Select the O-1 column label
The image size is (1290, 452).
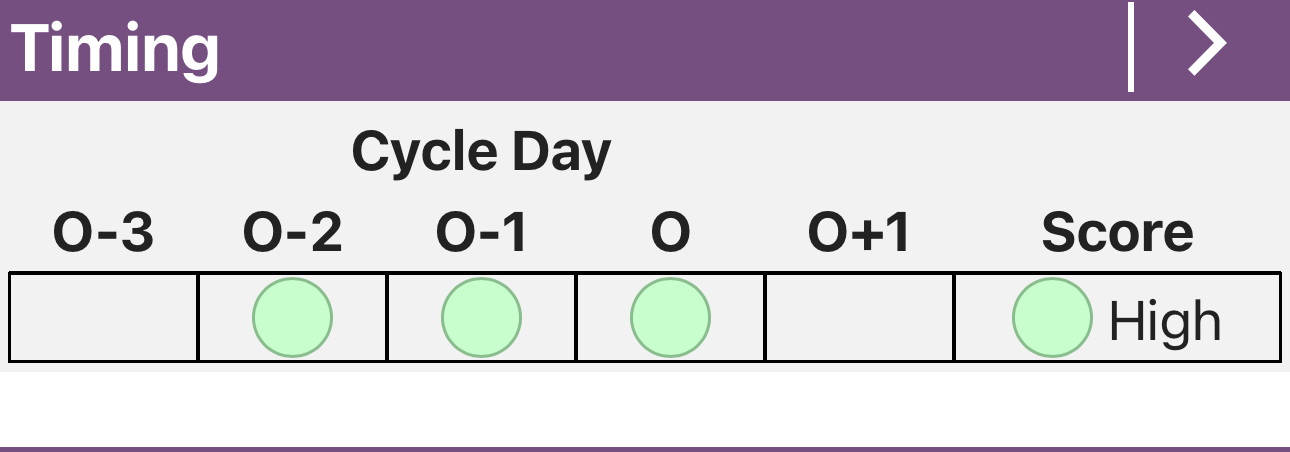481,234
